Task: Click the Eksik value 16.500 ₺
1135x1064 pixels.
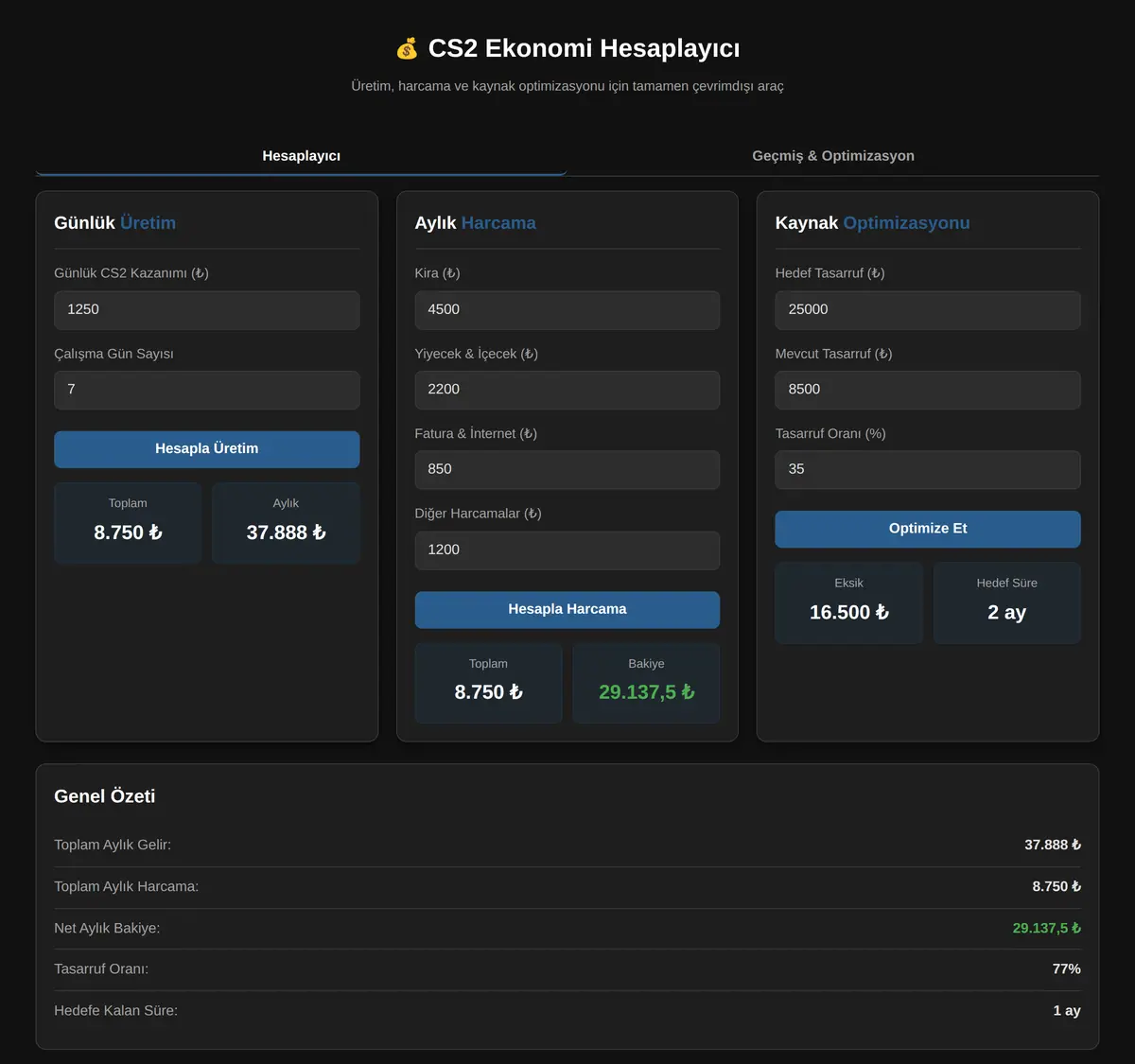Action: pyautogui.click(x=849, y=613)
